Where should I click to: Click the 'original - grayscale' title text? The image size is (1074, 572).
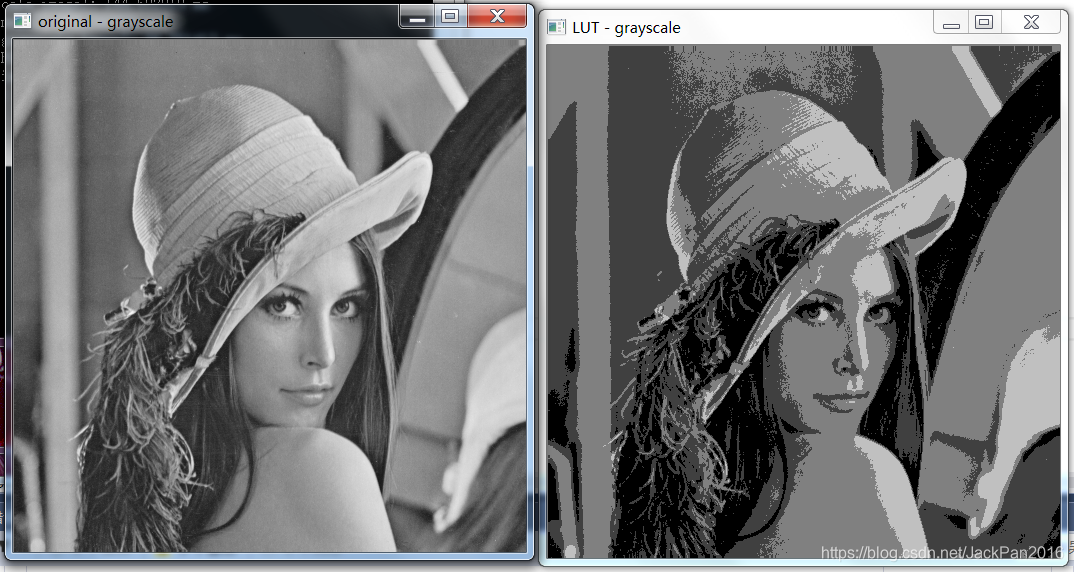105,21
